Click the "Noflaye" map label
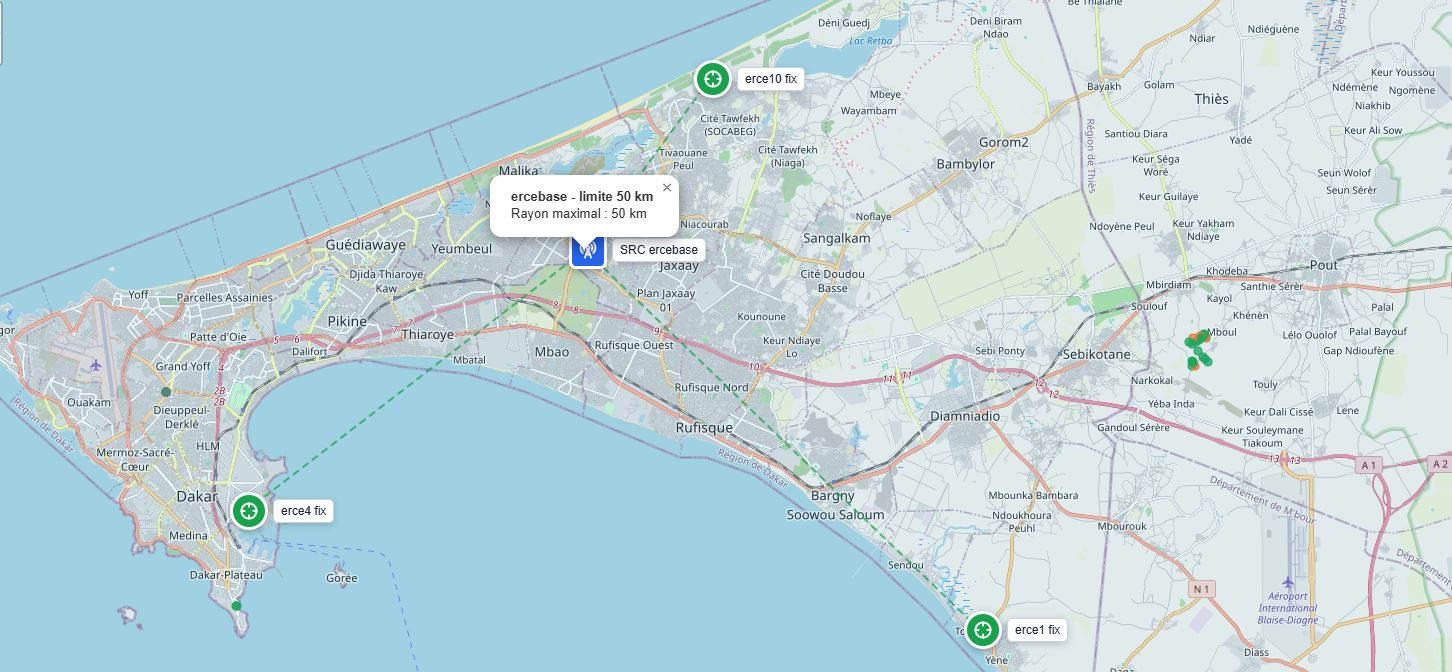The height and width of the screenshot is (672, 1452). (x=873, y=217)
